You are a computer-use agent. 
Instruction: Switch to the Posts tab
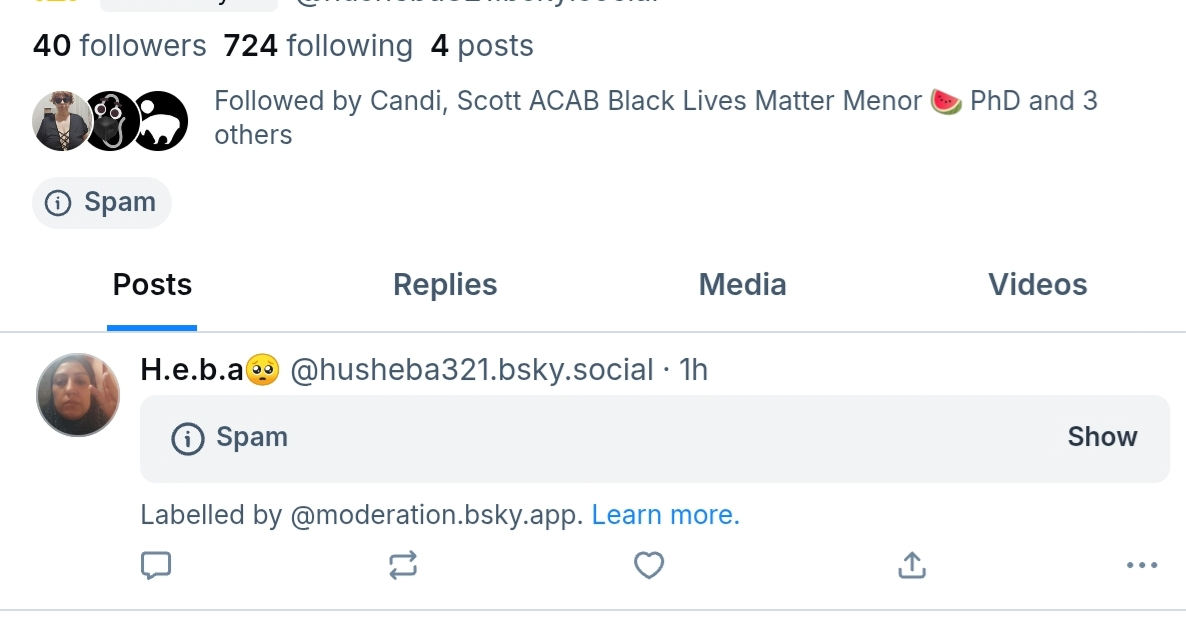[152, 285]
